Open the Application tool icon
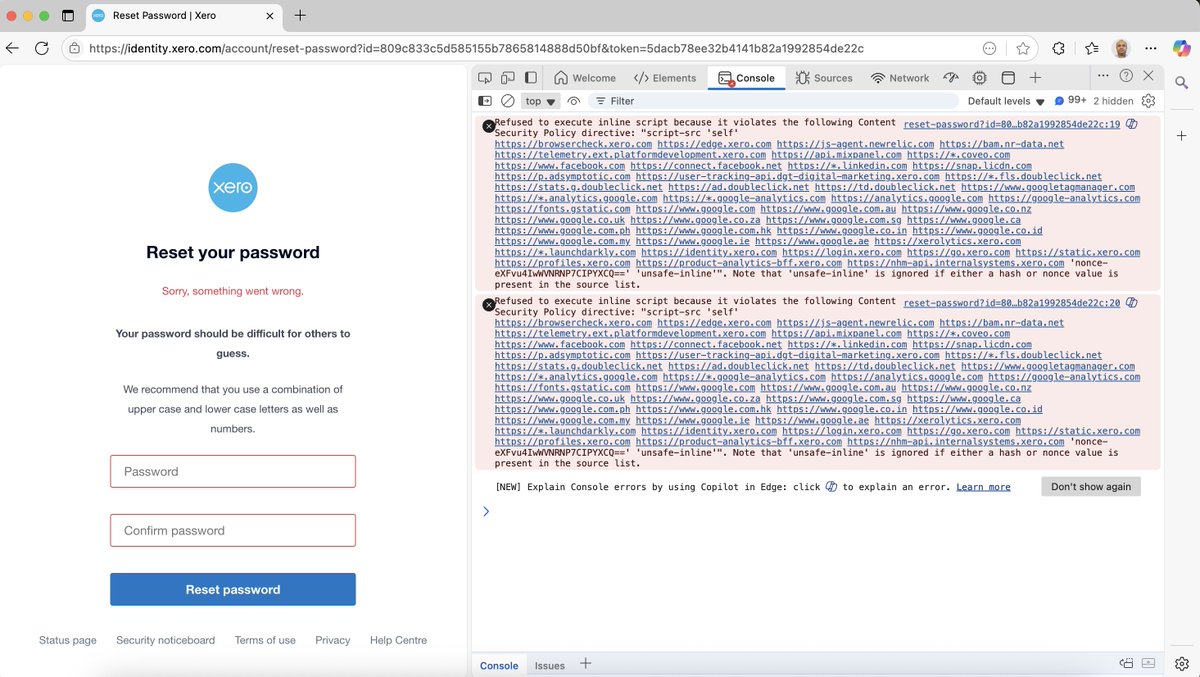The height and width of the screenshot is (677, 1200). coord(1008,78)
